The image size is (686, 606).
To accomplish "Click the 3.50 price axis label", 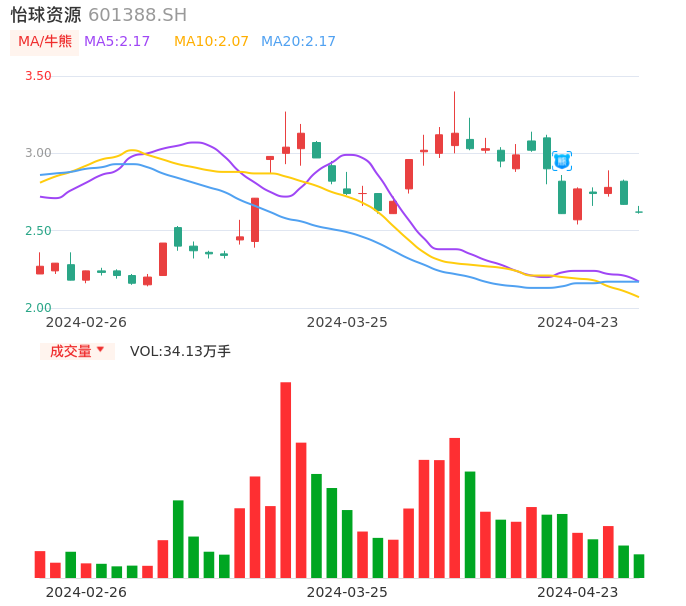I will pyautogui.click(x=38, y=76).
